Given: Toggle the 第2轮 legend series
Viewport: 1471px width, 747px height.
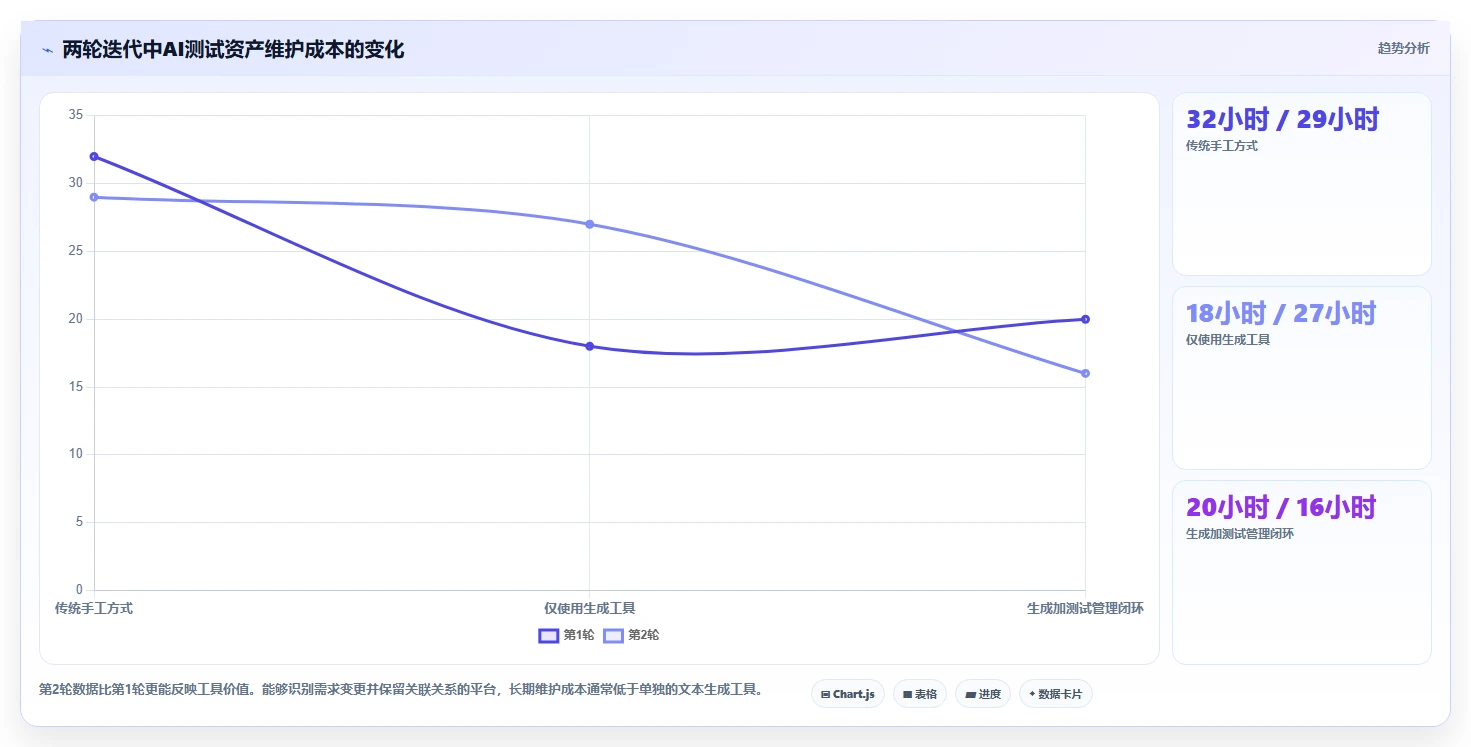Looking at the screenshot, I should (631, 635).
